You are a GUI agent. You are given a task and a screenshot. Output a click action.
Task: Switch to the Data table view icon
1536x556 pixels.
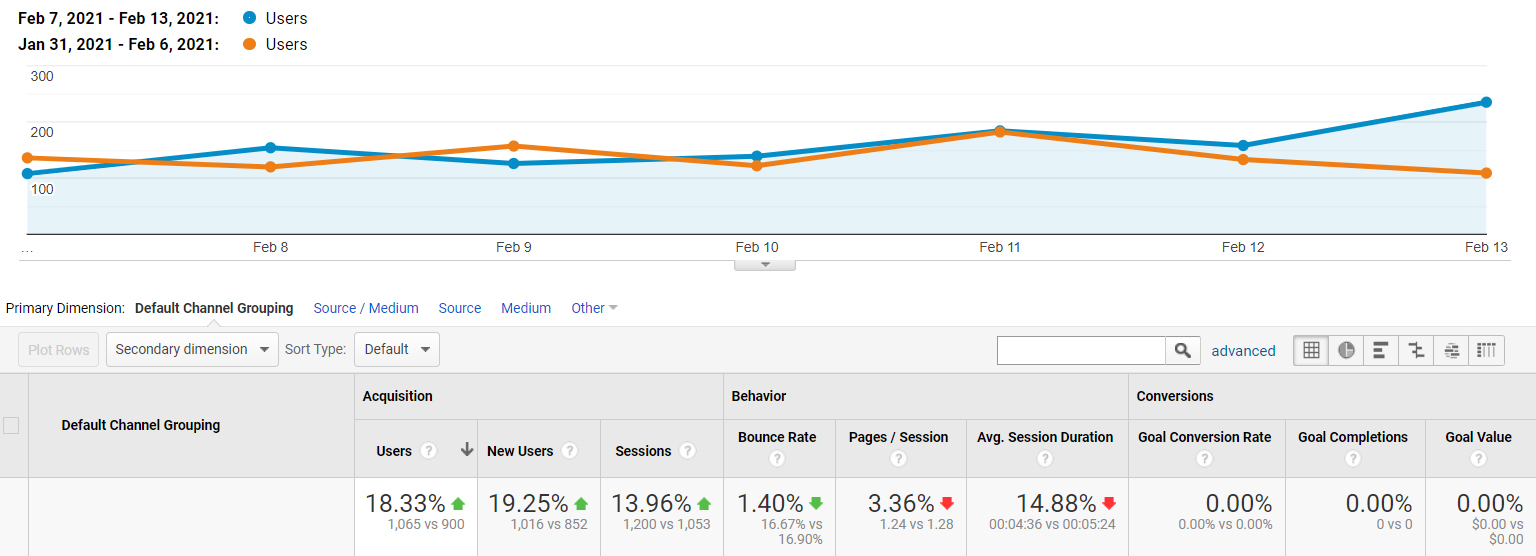pyautogui.click(x=1311, y=350)
